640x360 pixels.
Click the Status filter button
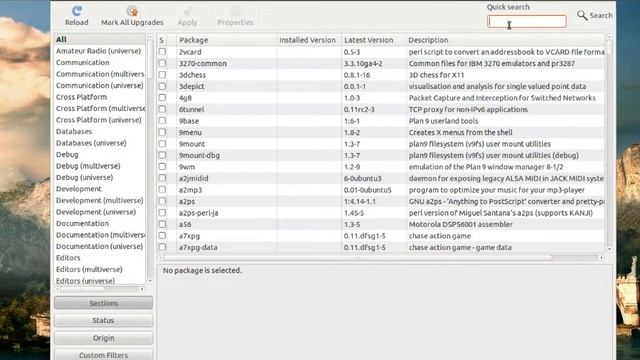pyautogui.click(x=104, y=320)
